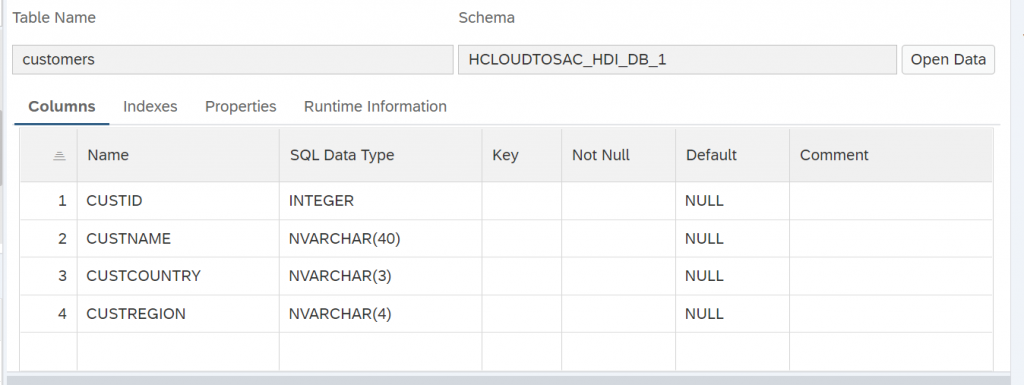
Task: Select the CUSTCOUNTRY column row
Action: (x=506, y=276)
